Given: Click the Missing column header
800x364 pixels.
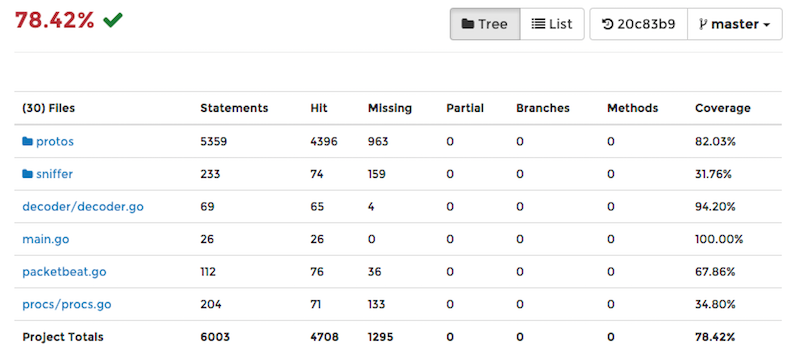Looking at the screenshot, I should (x=390, y=108).
